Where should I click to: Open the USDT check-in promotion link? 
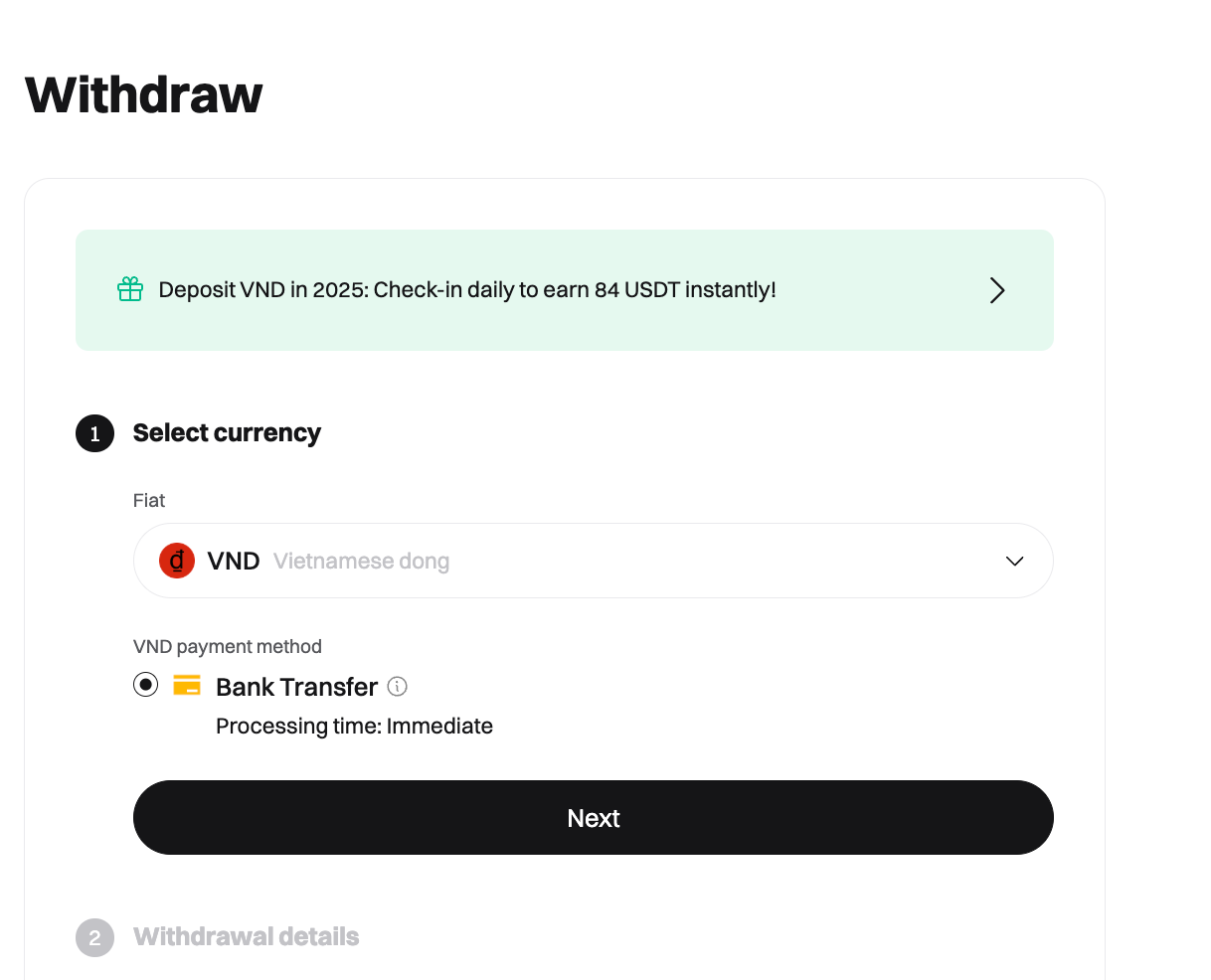coord(564,290)
